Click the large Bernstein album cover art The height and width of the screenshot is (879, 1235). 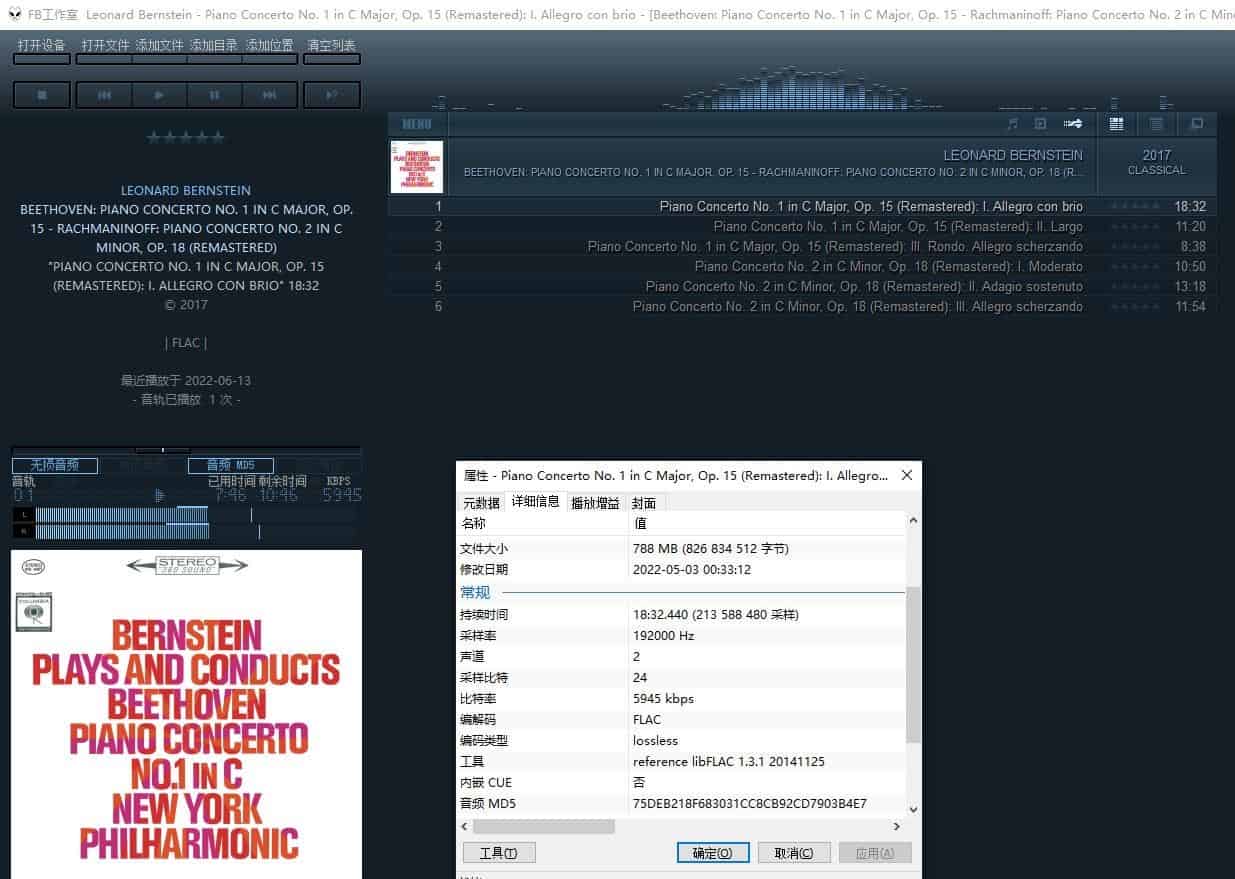pyautogui.click(x=186, y=714)
